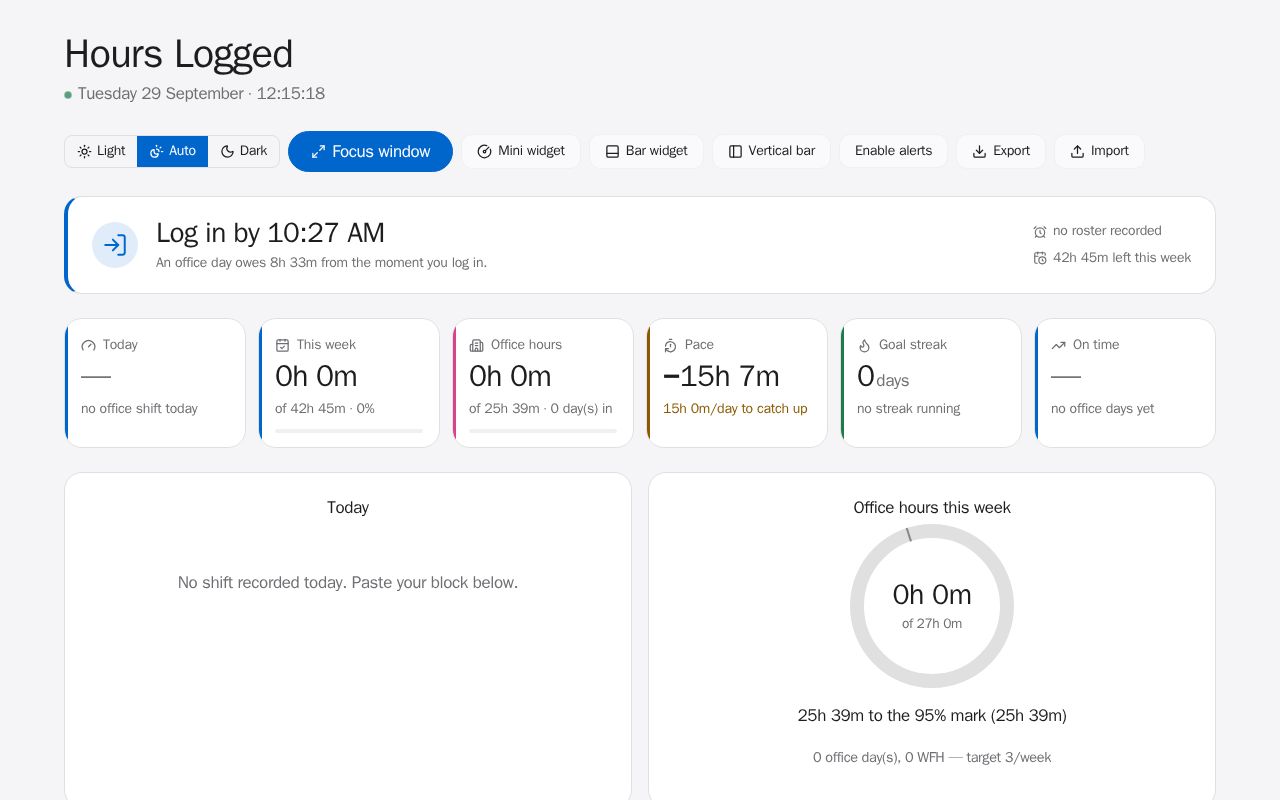Open the Vertical bar widget

[771, 151]
